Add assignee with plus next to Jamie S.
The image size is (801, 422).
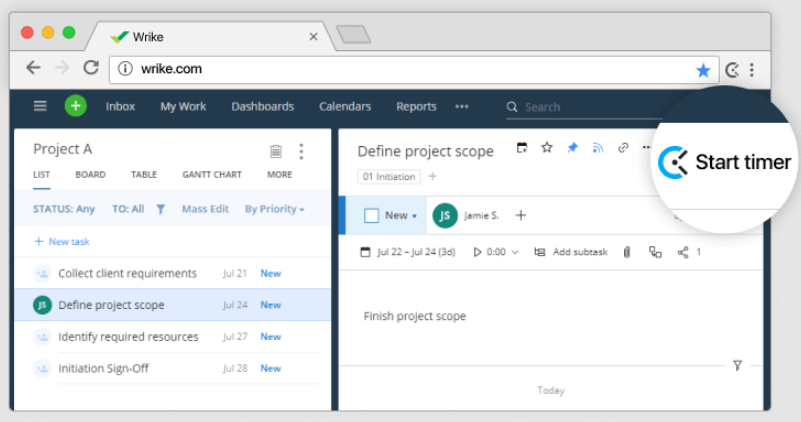click(521, 215)
